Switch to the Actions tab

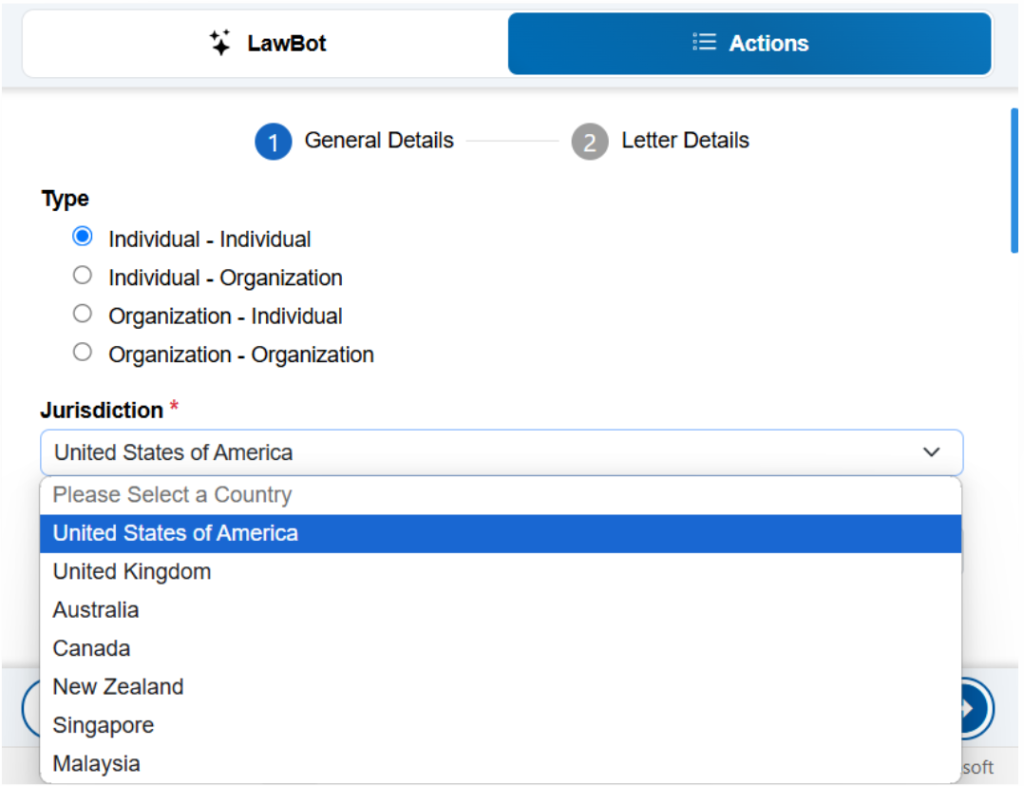click(x=750, y=43)
